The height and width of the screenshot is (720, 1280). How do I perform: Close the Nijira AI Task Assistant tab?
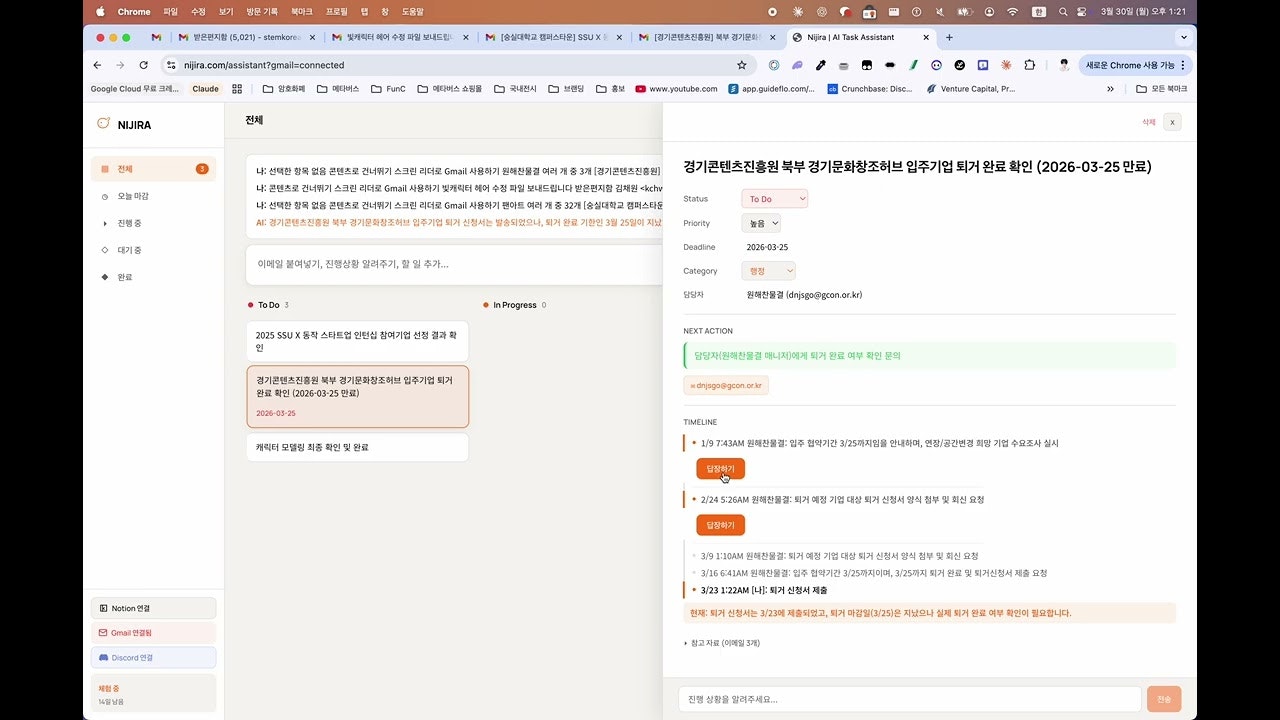click(x=926, y=37)
